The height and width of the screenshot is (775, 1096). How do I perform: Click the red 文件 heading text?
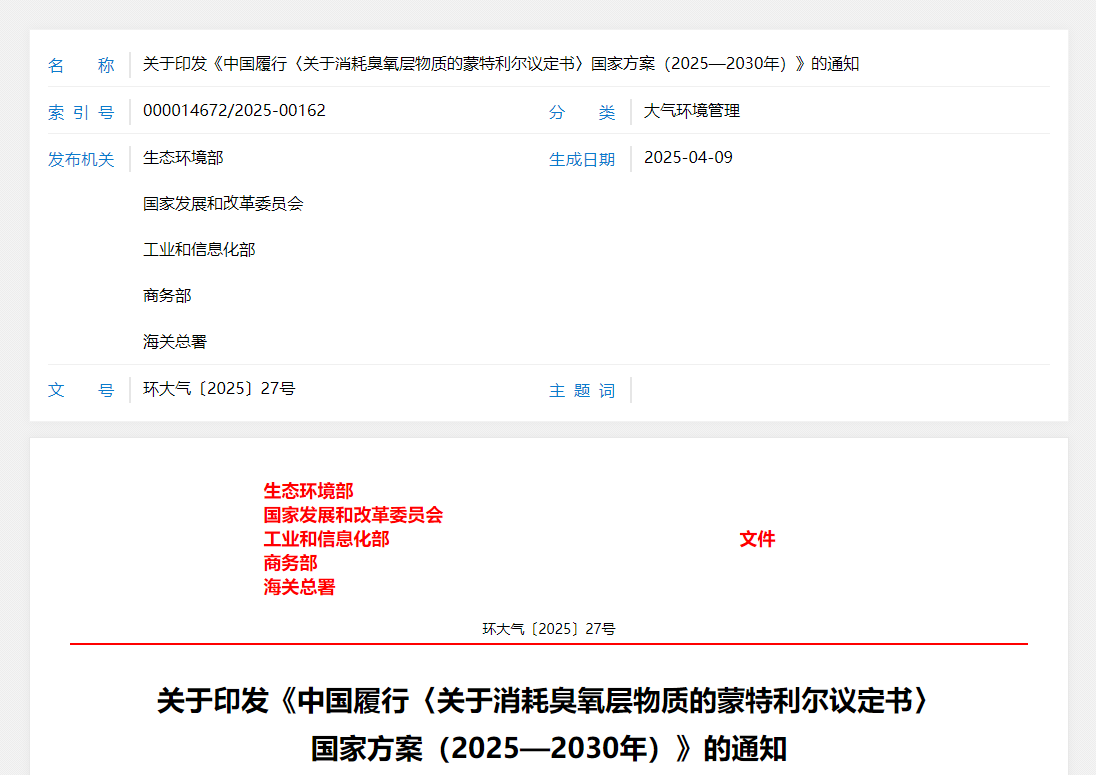[x=757, y=539]
